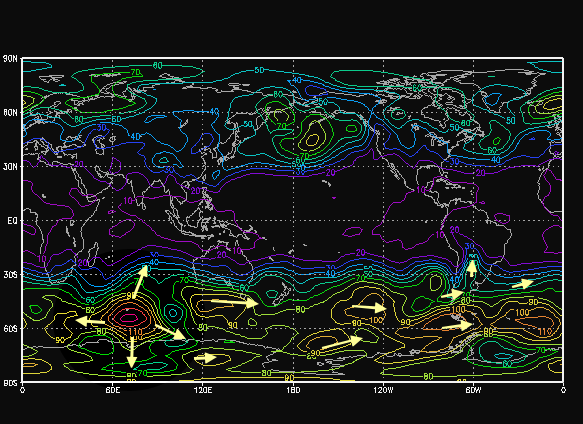Screen dimensions: 583x424
Task: Click the EQ latitude axis label
Action: coord(12,221)
